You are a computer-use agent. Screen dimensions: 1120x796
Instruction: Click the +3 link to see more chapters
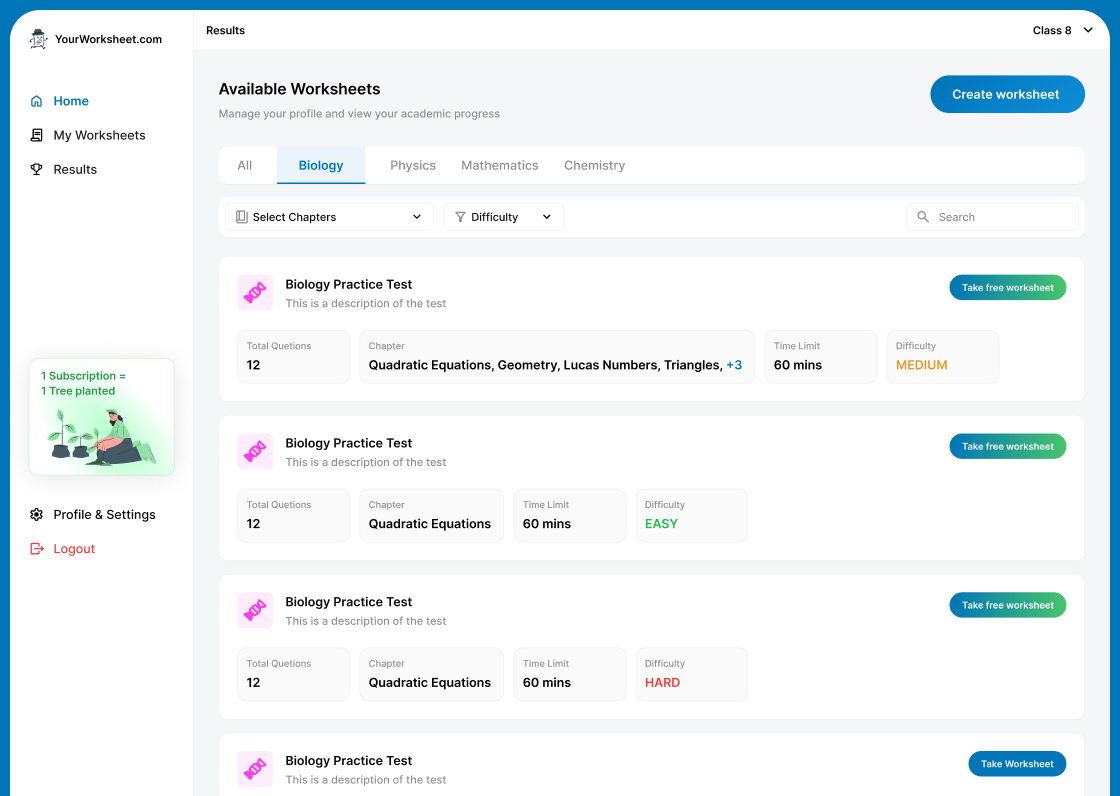pyautogui.click(x=734, y=364)
